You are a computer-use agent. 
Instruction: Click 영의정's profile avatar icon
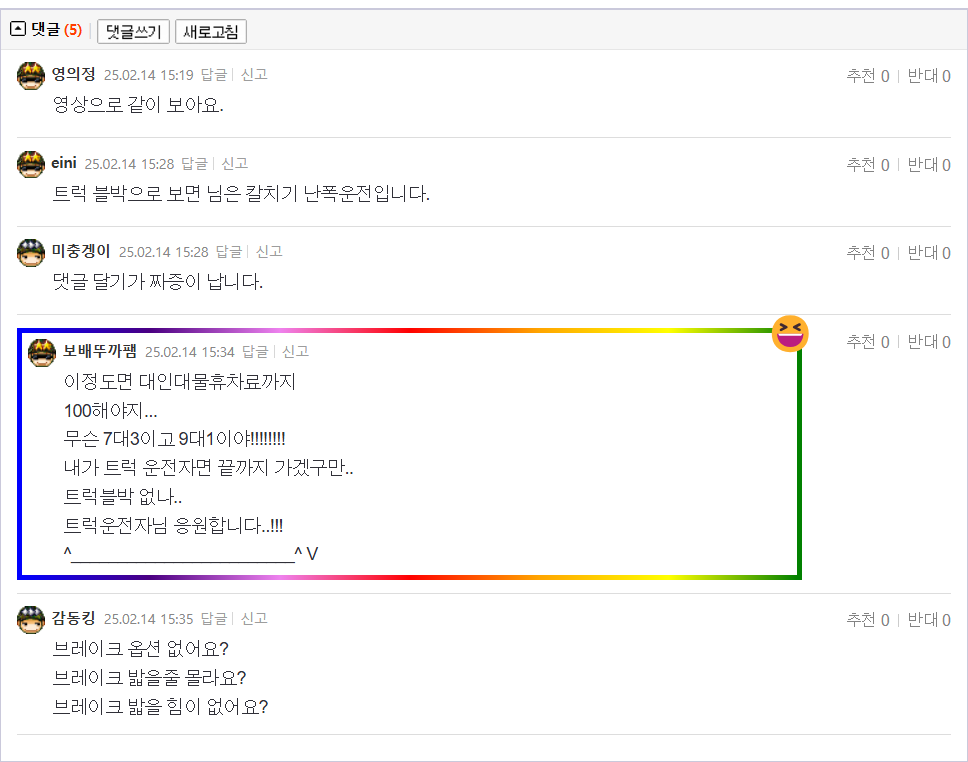[32, 75]
